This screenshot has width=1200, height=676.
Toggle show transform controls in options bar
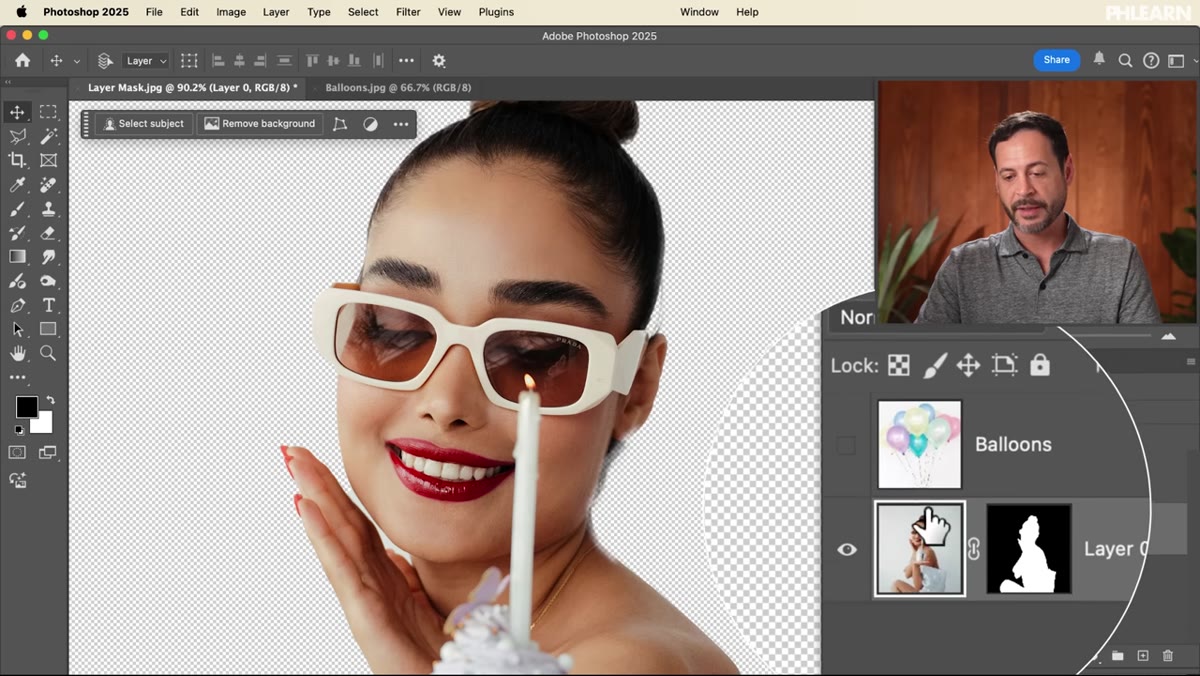pos(189,61)
